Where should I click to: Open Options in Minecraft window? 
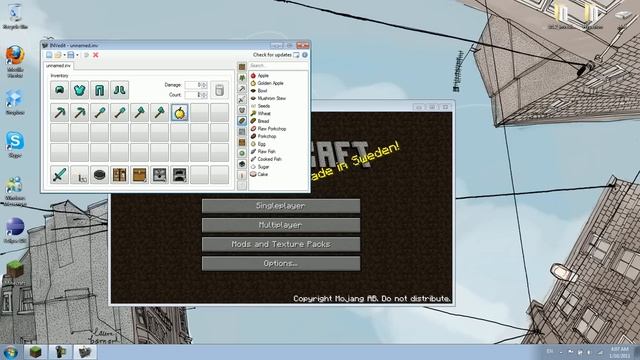[x=281, y=264]
